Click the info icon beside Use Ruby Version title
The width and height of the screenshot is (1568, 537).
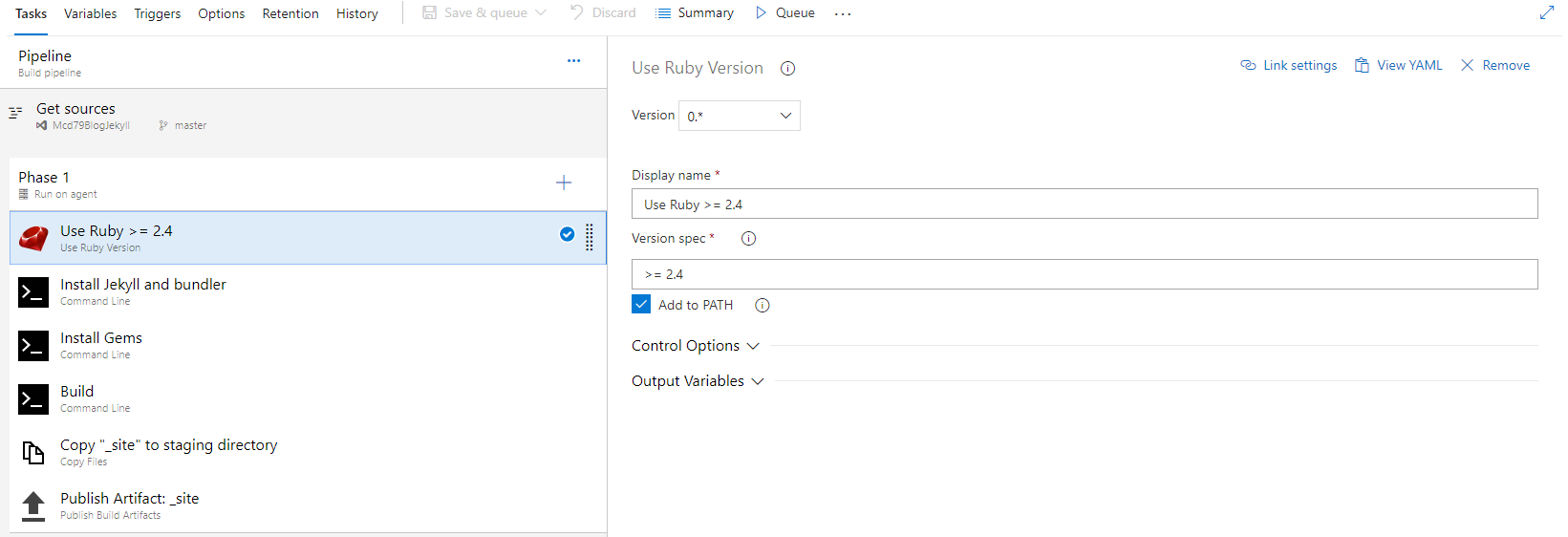point(787,69)
